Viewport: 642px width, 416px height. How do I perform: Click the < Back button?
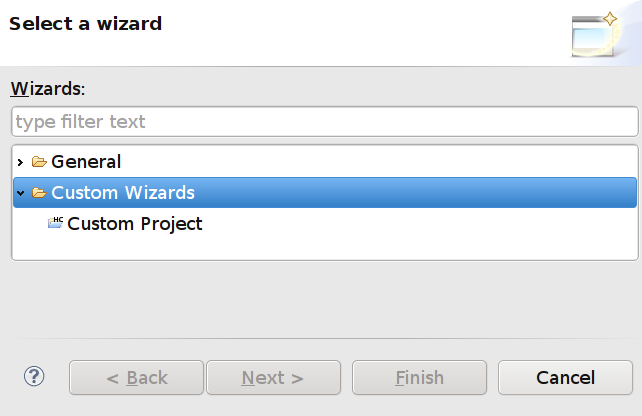click(x=137, y=378)
